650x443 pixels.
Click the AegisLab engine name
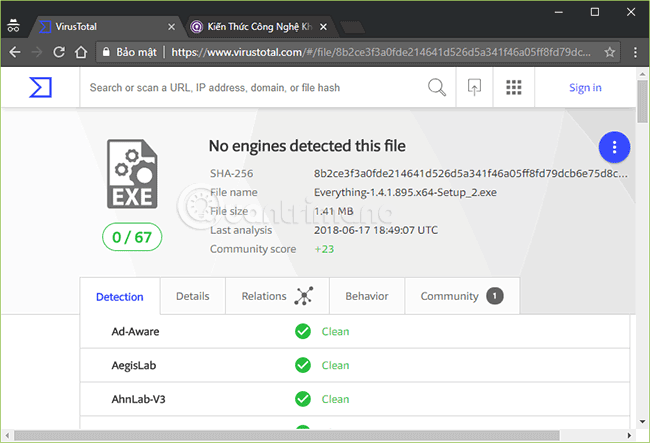coord(133,366)
